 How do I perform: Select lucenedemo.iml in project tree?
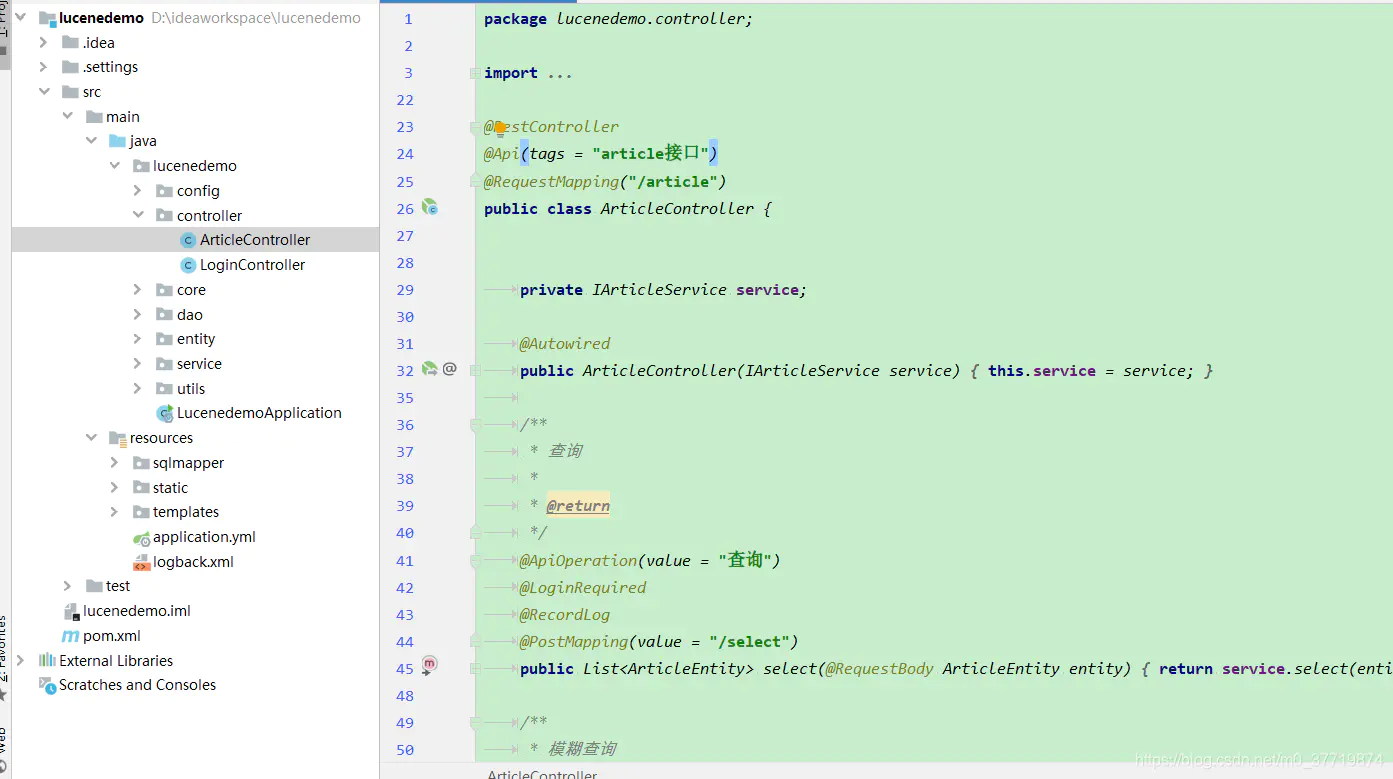[136, 611]
